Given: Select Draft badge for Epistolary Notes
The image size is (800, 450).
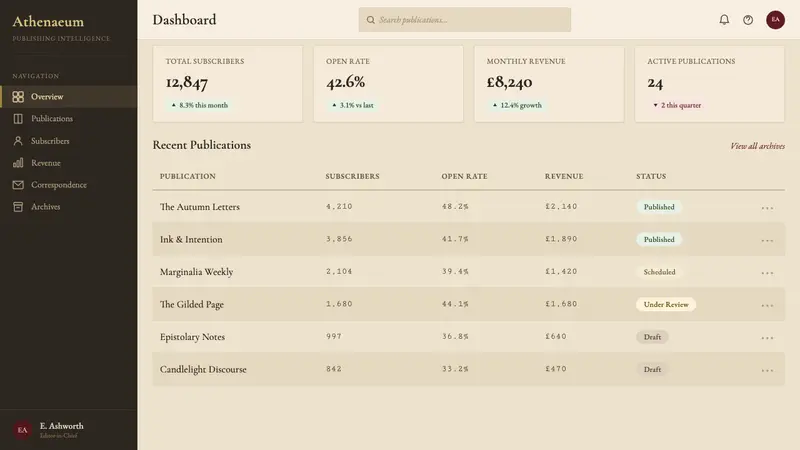Looking at the screenshot, I should coord(652,337).
